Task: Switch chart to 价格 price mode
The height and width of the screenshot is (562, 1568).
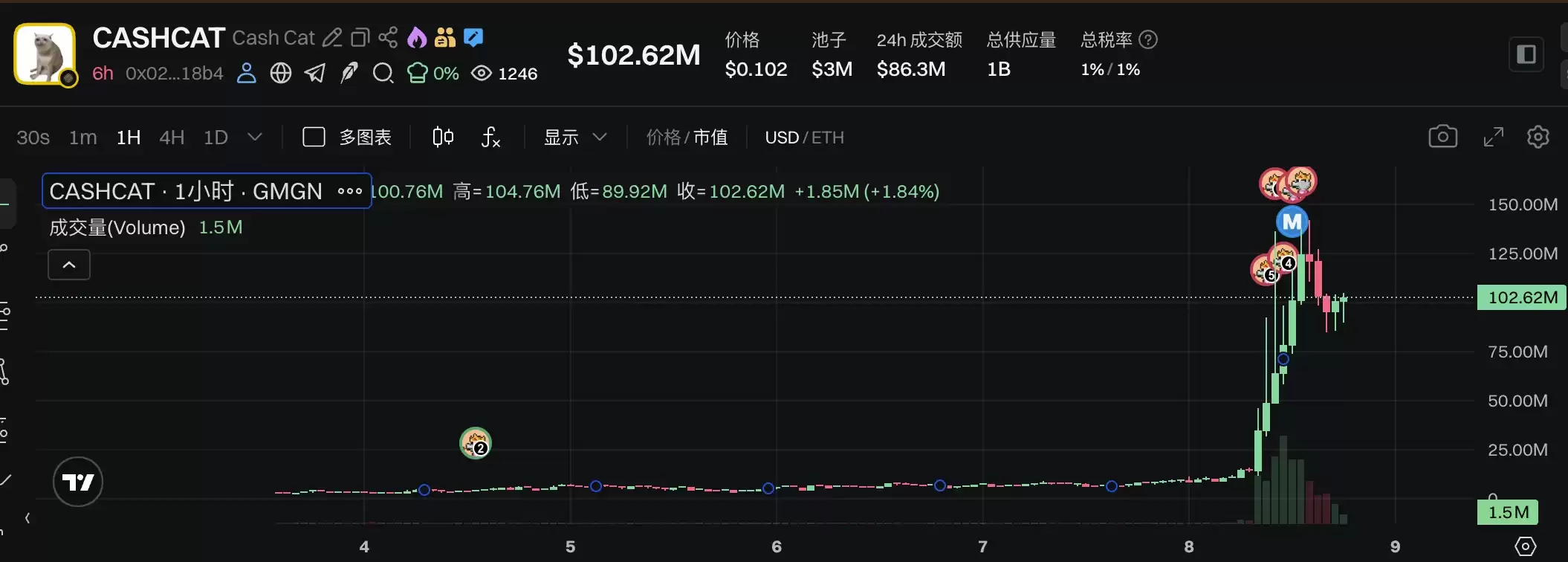Action: [x=664, y=138]
